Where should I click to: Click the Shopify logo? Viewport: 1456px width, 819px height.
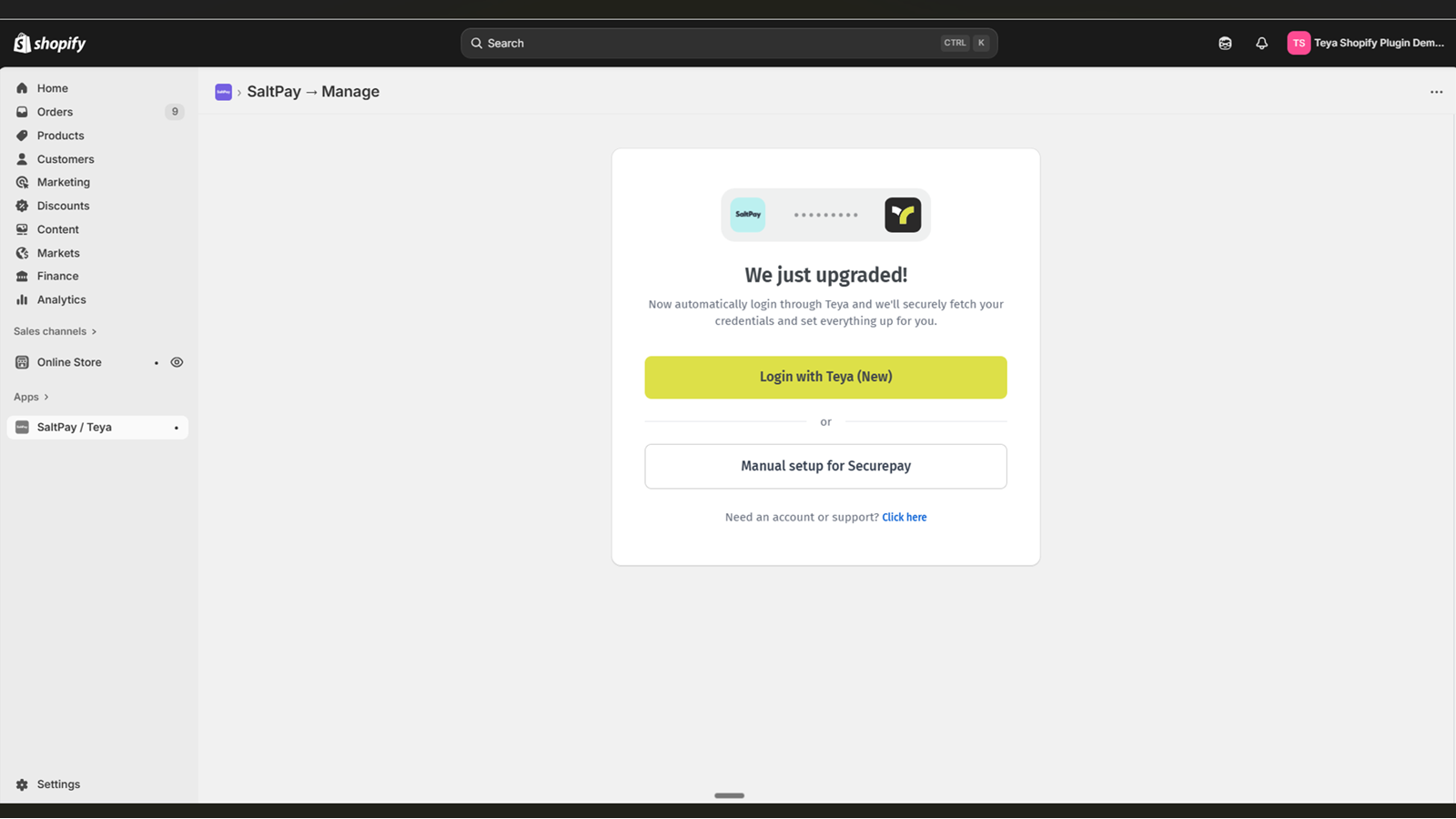click(x=50, y=43)
